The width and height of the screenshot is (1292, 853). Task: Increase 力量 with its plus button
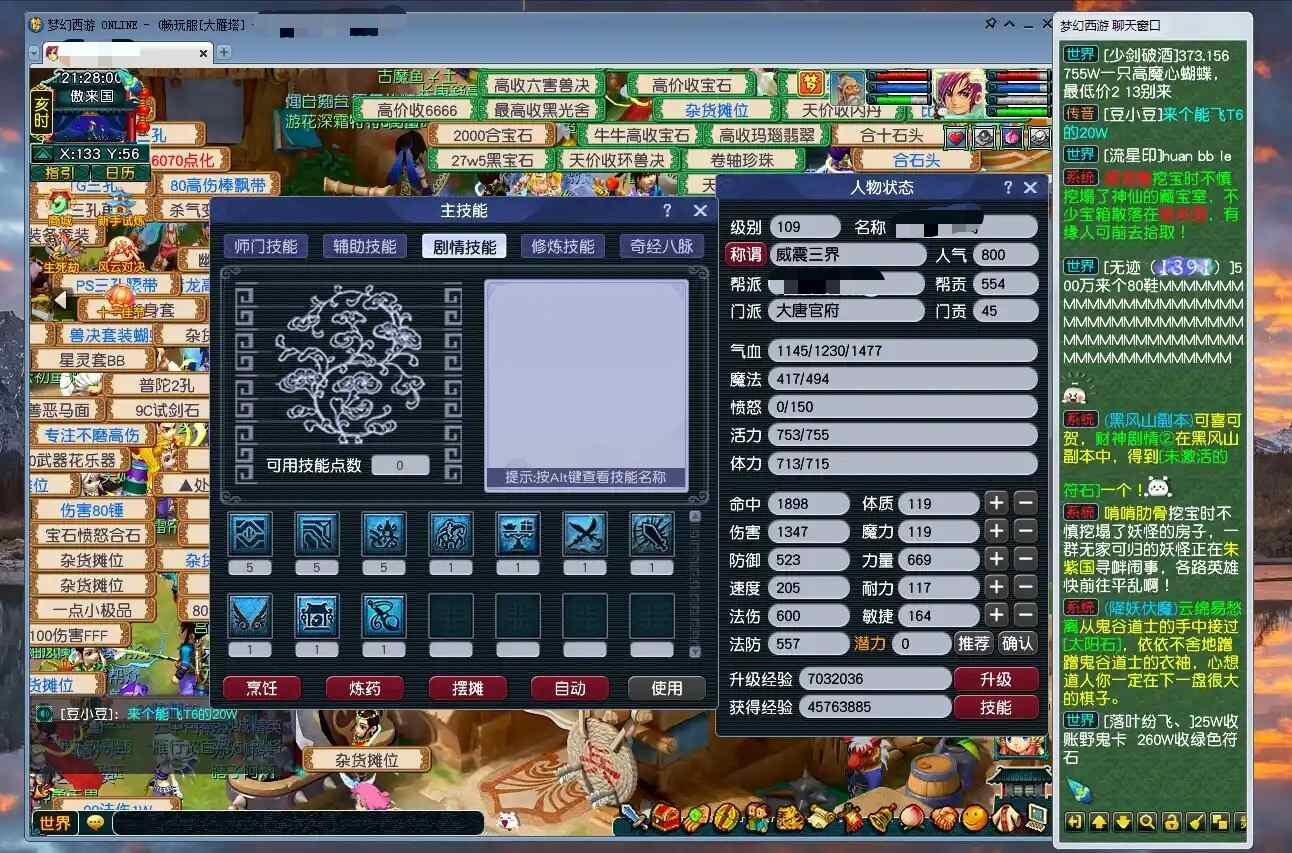coord(996,559)
